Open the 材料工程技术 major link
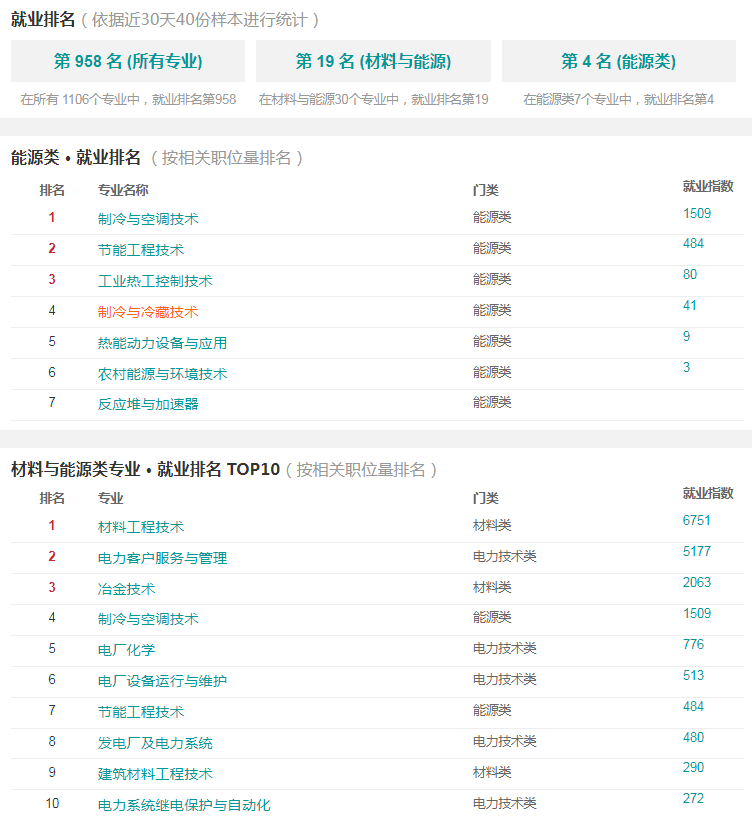The image size is (752, 819). 141,527
